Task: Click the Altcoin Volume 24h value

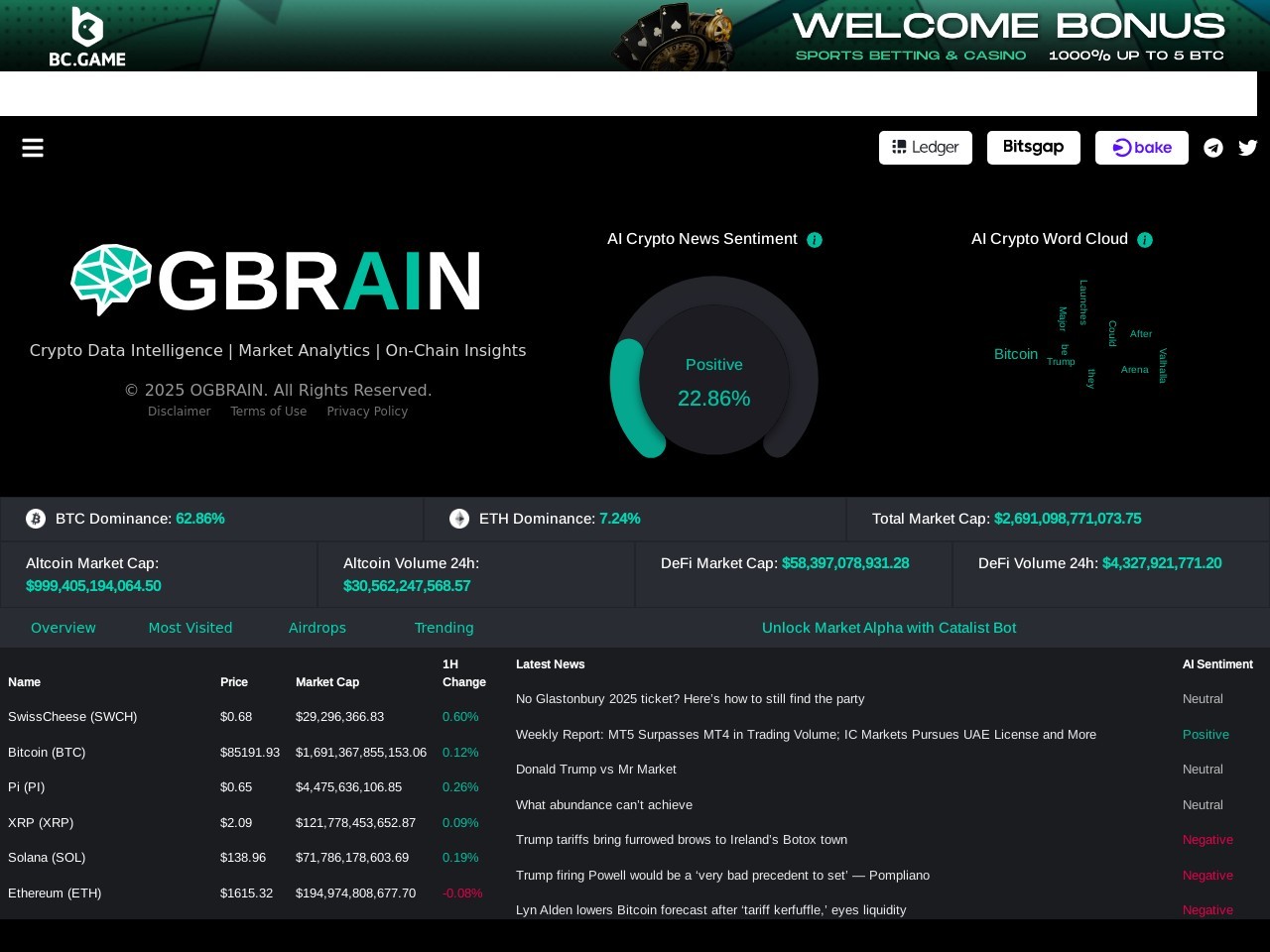Action: 407,586
